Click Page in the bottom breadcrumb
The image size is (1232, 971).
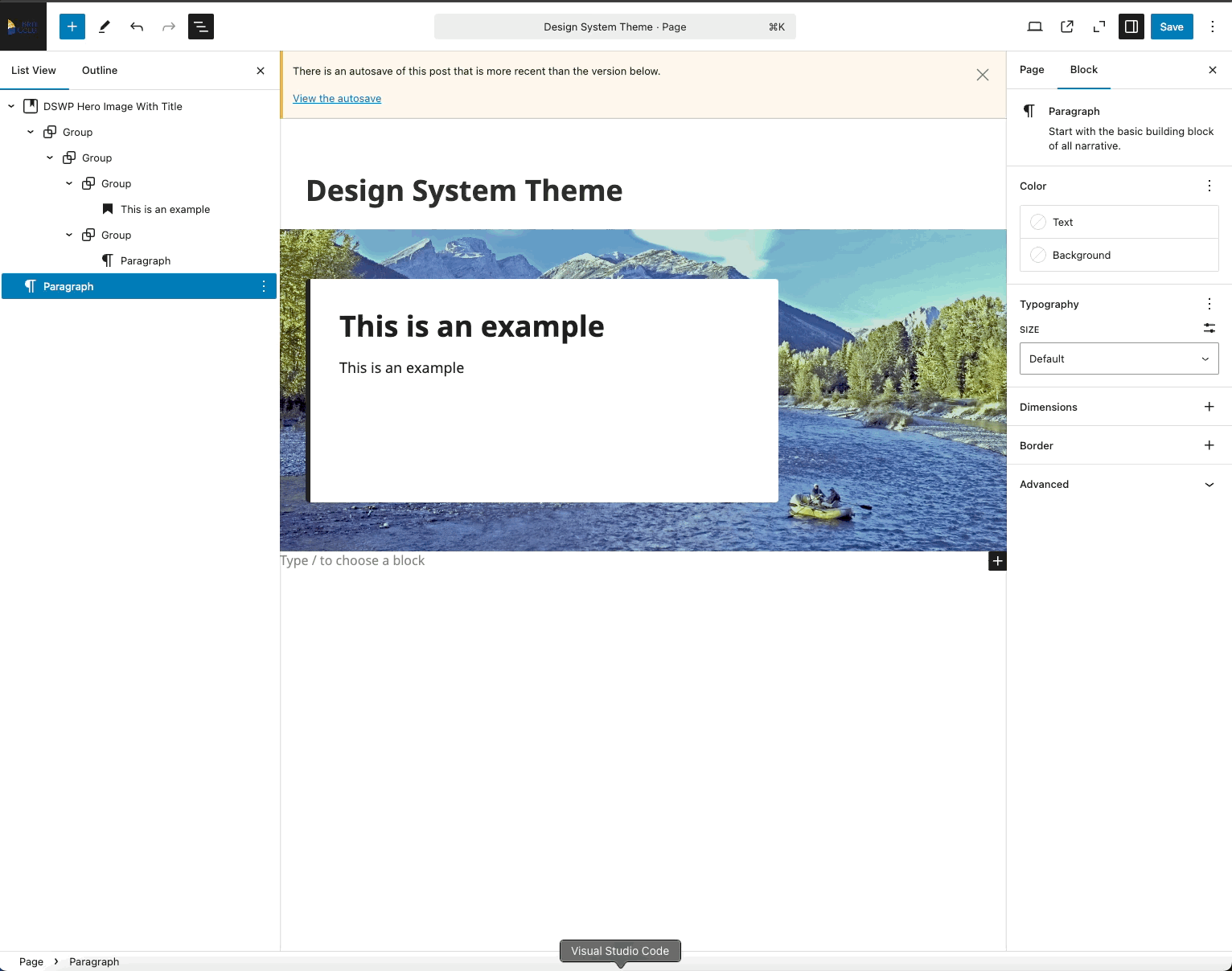tap(31, 961)
